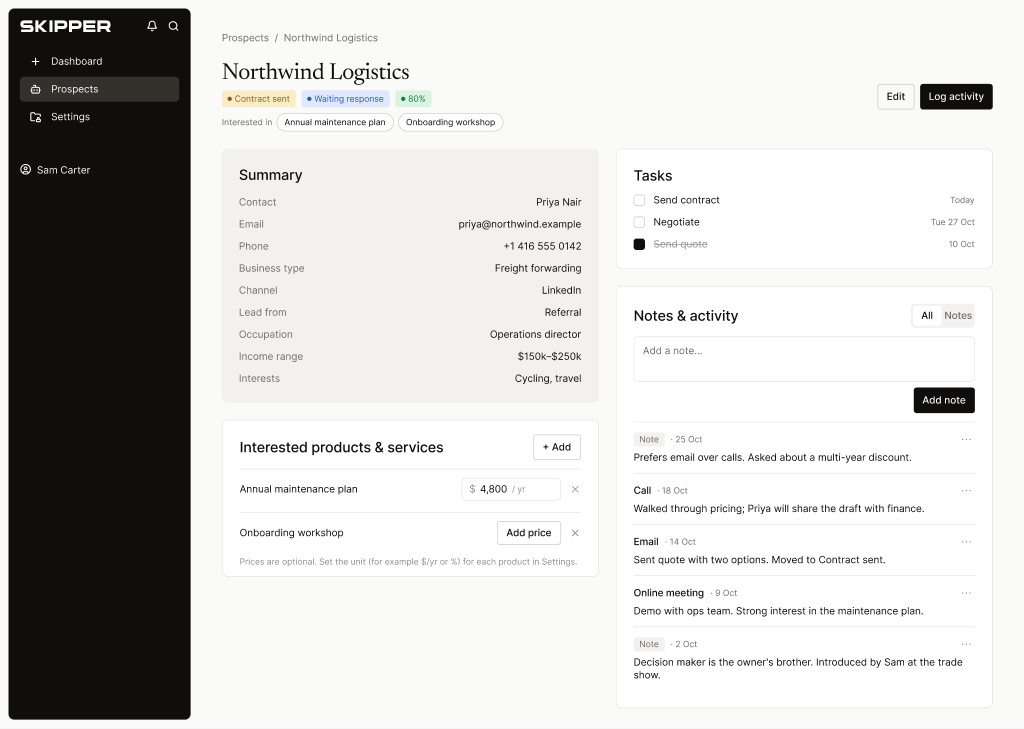This screenshot has width=1024, height=729.
Task: Click the Online meeting entry label
Action: [669, 593]
